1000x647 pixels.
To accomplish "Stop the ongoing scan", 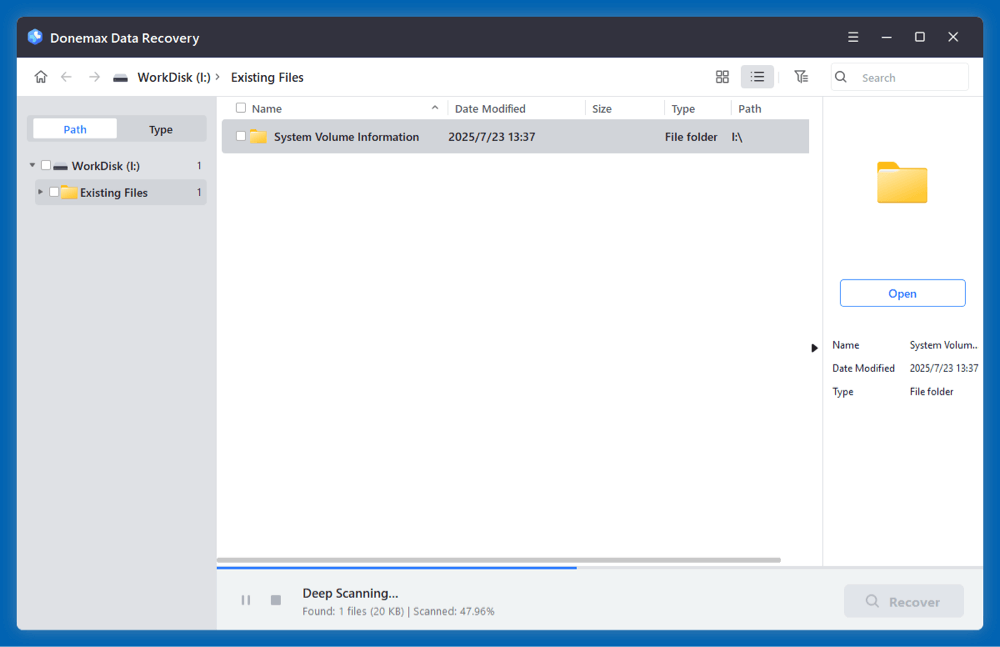I will click(x=275, y=600).
